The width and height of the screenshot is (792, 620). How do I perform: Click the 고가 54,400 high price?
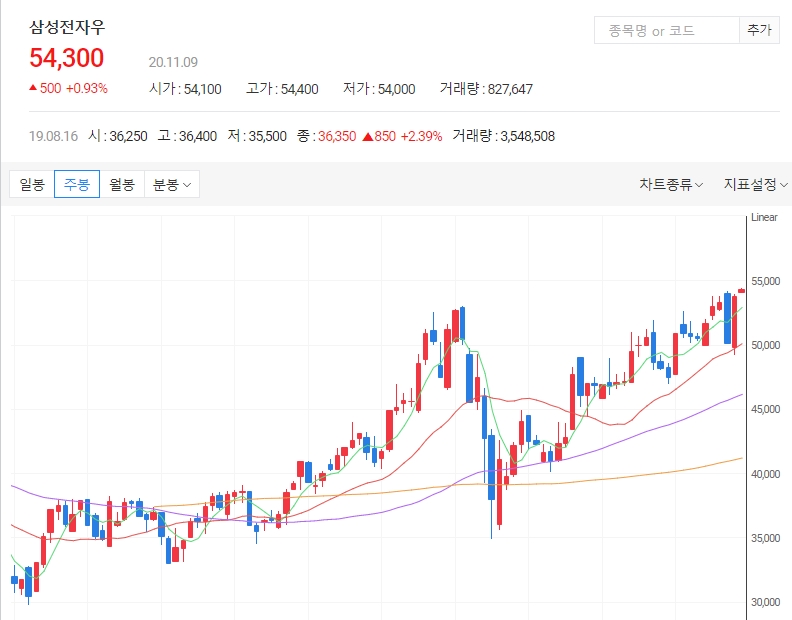point(282,89)
